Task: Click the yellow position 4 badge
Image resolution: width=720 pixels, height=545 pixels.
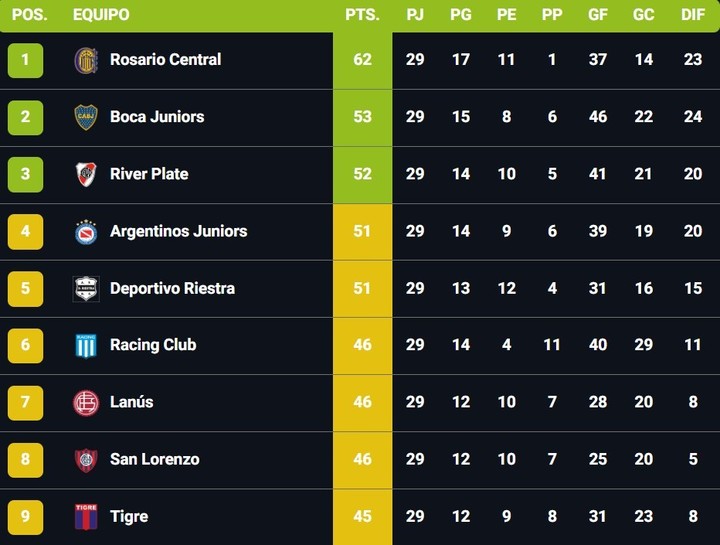Action: [25, 231]
